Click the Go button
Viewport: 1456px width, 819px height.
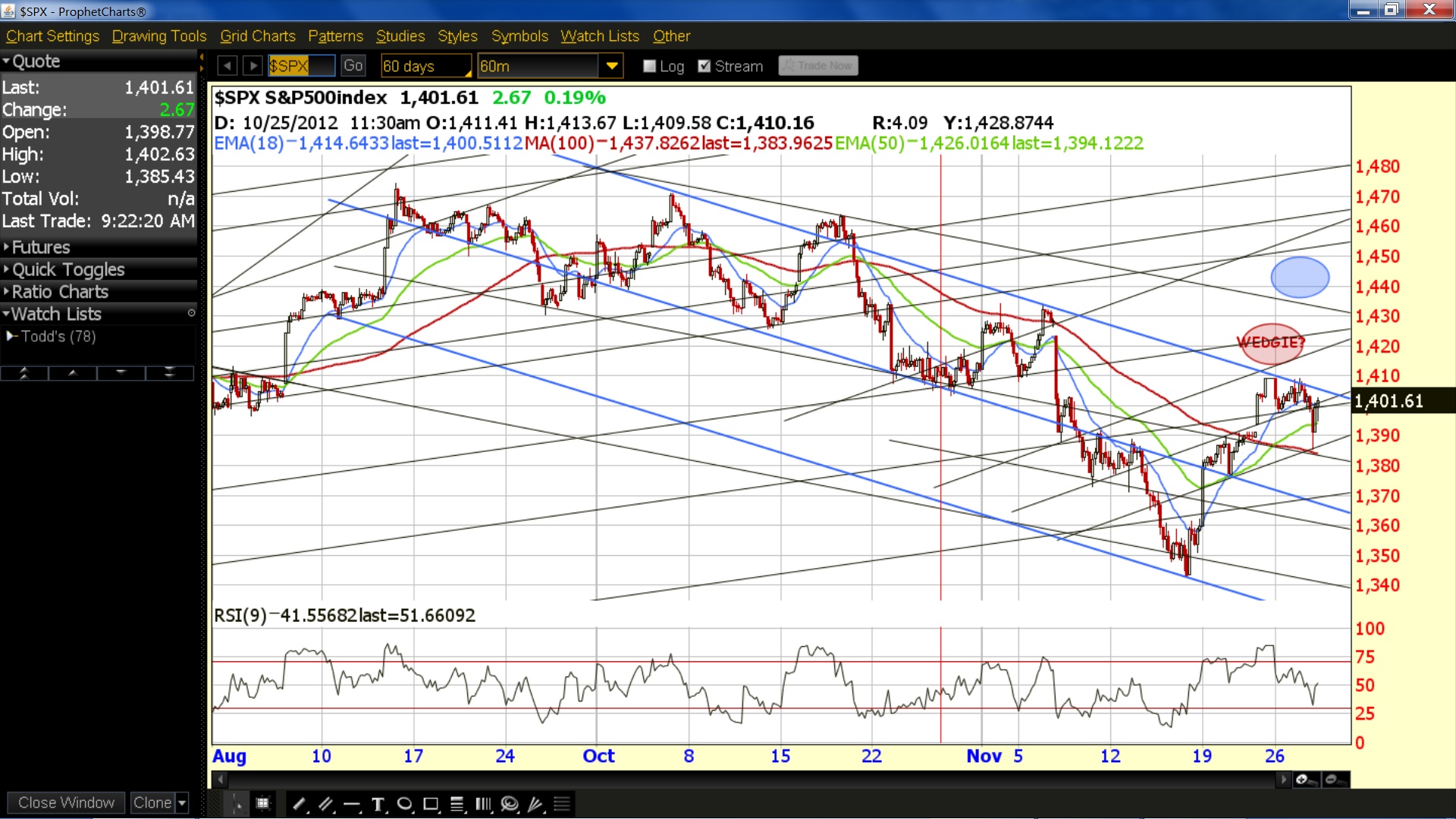click(353, 66)
